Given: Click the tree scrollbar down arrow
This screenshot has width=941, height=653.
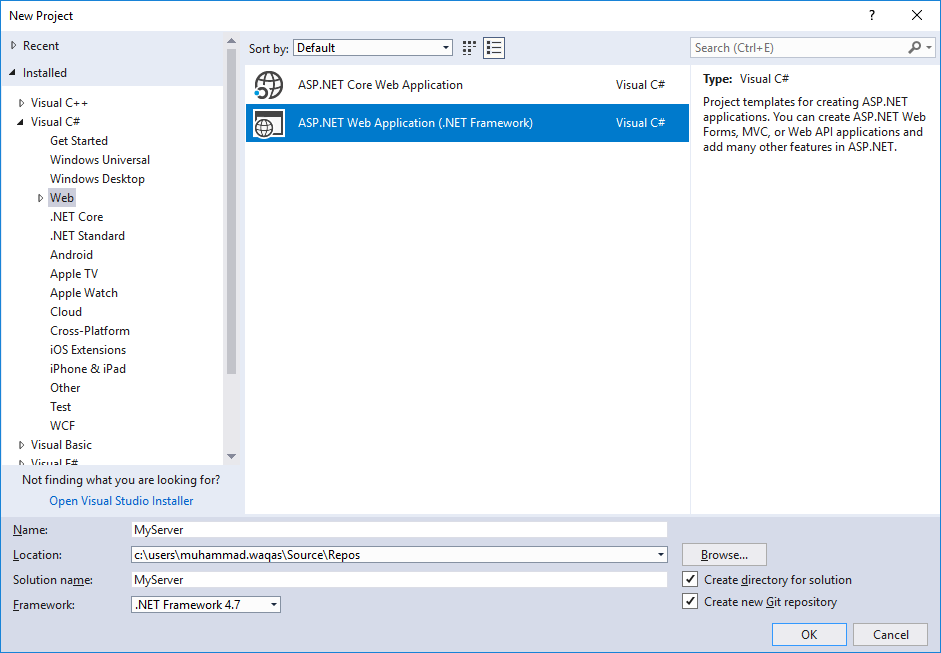Looking at the screenshot, I should point(232,457).
